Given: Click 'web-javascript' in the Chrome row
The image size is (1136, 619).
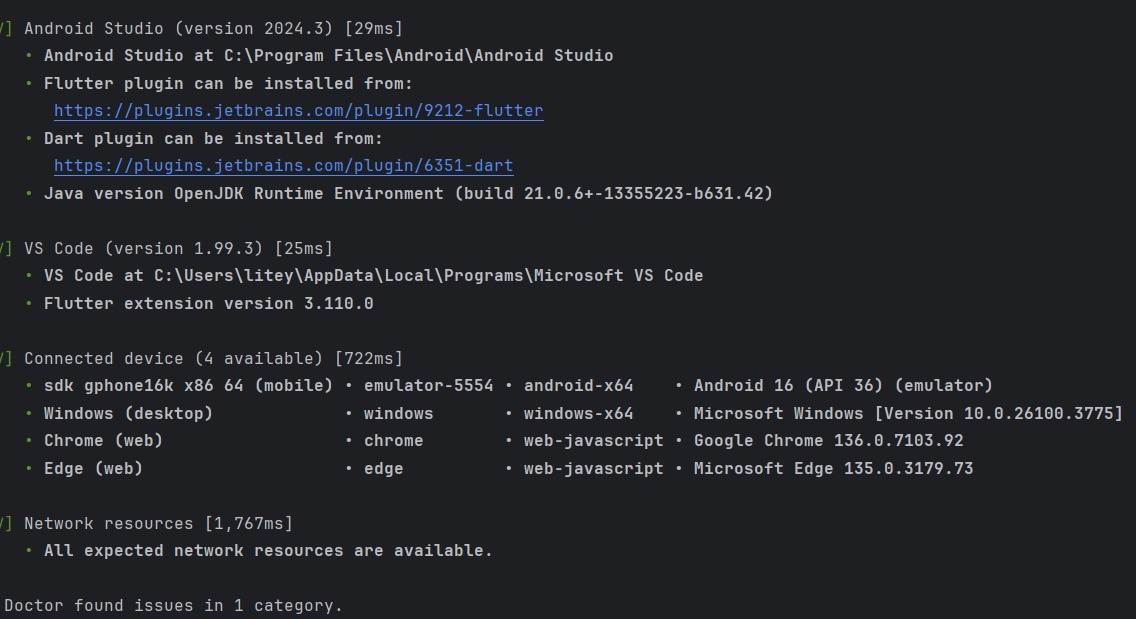Looking at the screenshot, I should 593,441.
